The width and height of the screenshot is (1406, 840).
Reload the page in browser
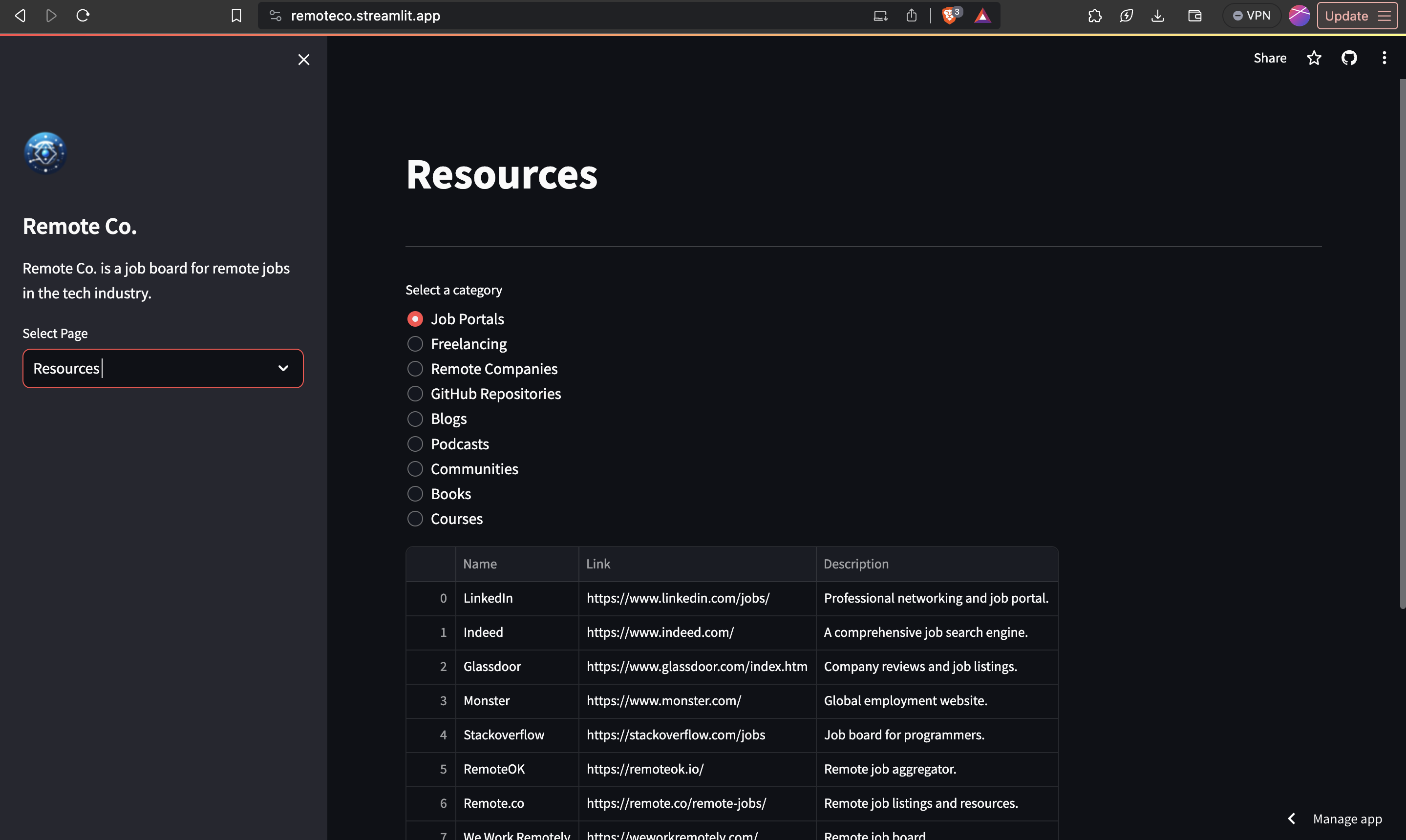pyautogui.click(x=83, y=16)
